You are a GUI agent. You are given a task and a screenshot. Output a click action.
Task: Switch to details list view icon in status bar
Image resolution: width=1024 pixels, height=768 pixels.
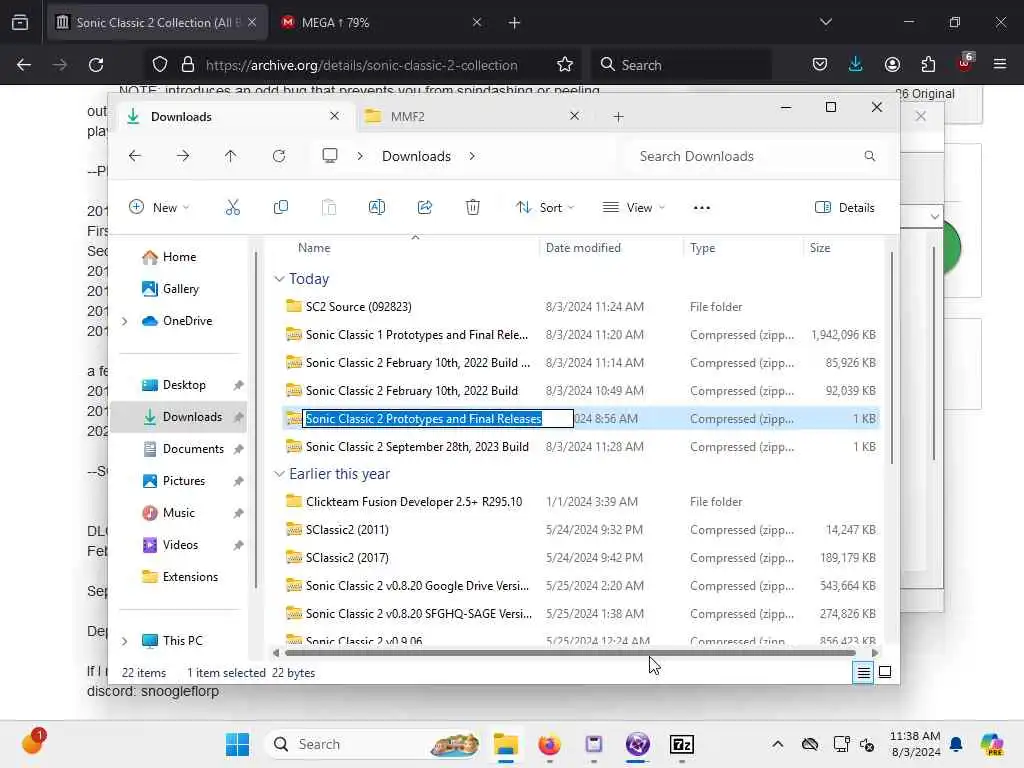(863, 672)
